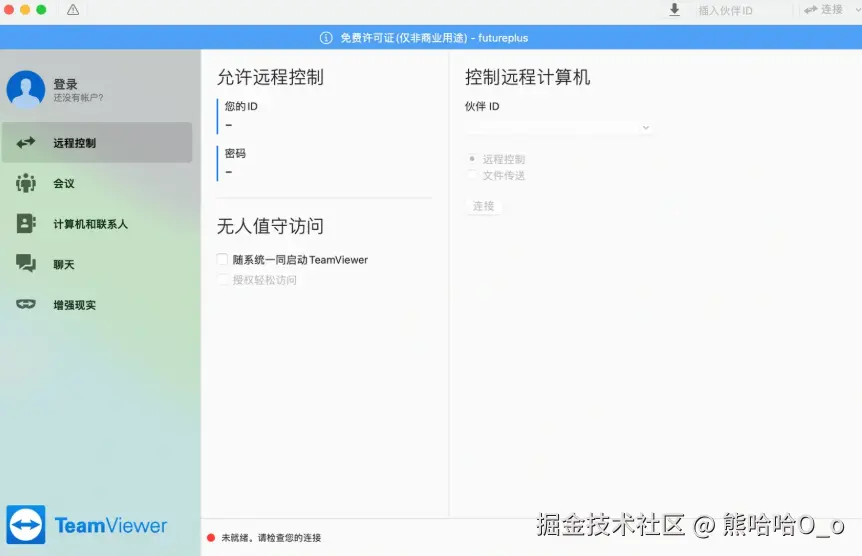The height and width of the screenshot is (556, 862).
Task: Click the 计算机和联系人 address book icon
Action: click(x=26, y=224)
